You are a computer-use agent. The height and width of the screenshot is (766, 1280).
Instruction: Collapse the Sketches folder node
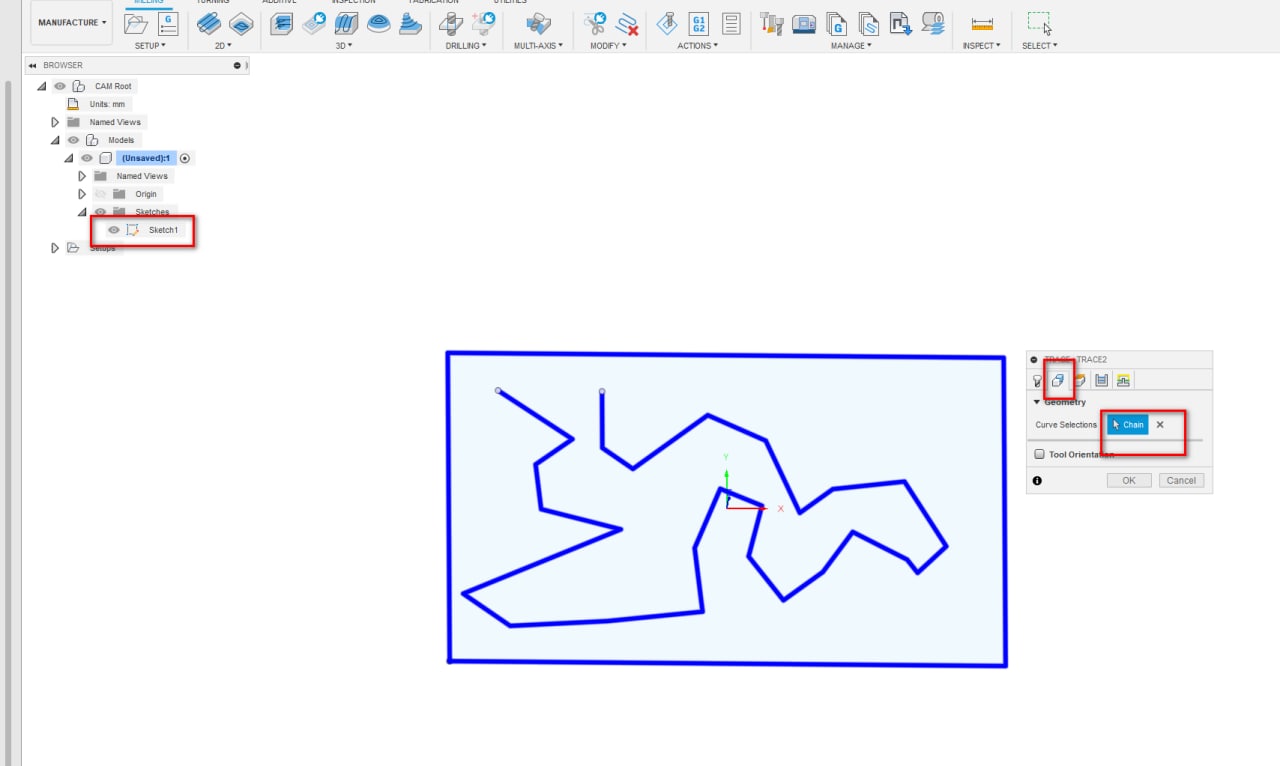pyautogui.click(x=82, y=212)
